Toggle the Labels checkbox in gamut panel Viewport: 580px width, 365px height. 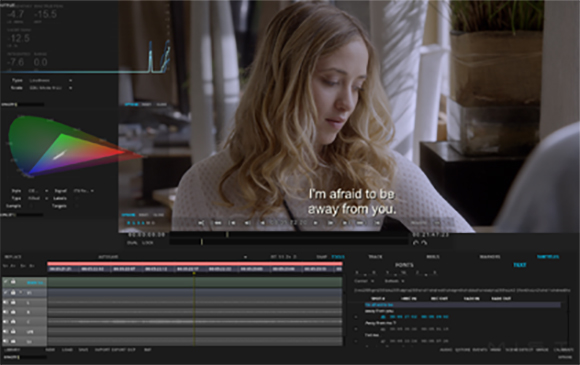[77, 198]
